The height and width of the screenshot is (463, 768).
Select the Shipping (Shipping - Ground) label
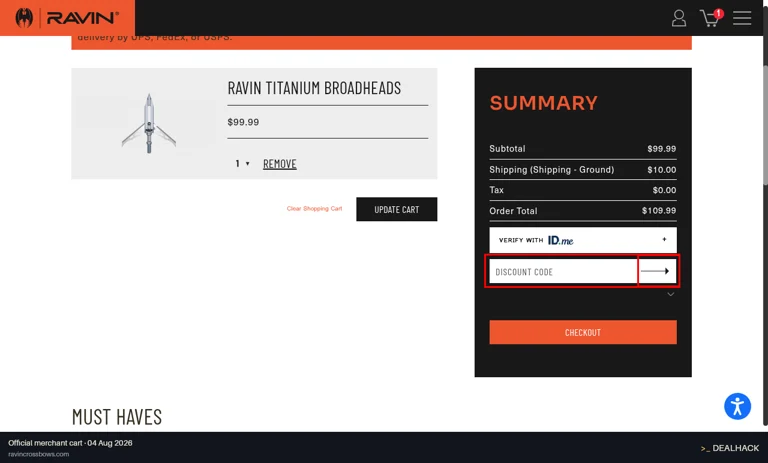pyautogui.click(x=552, y=170)
